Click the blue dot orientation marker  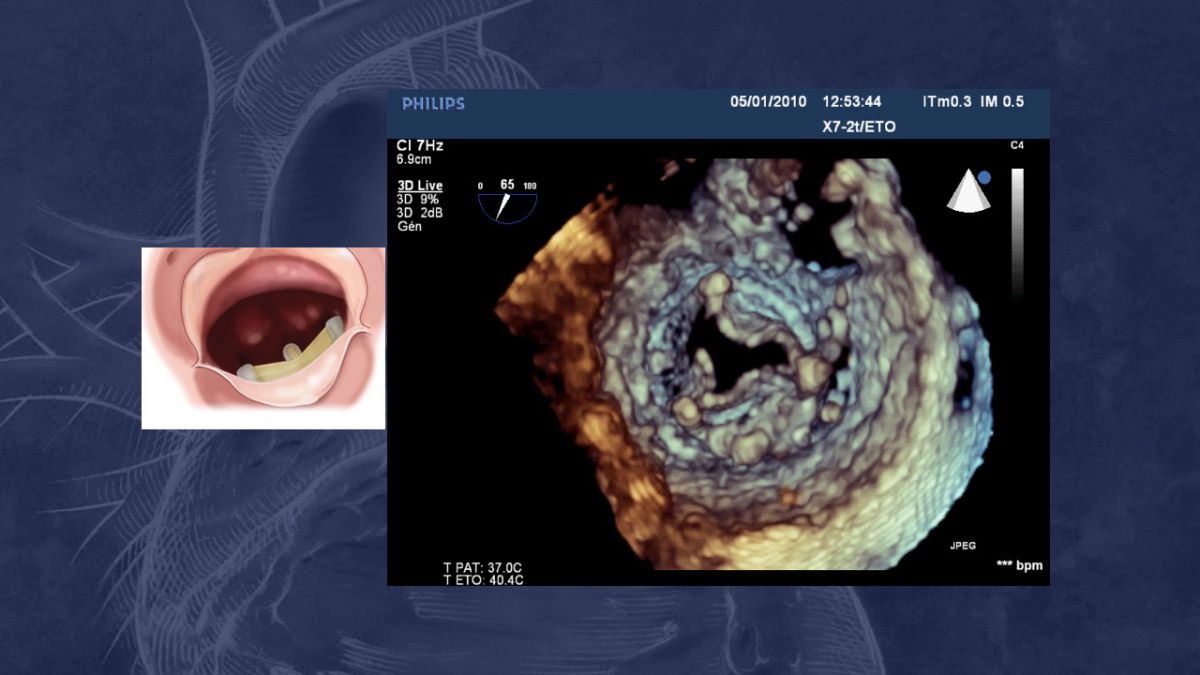(984, 178)
